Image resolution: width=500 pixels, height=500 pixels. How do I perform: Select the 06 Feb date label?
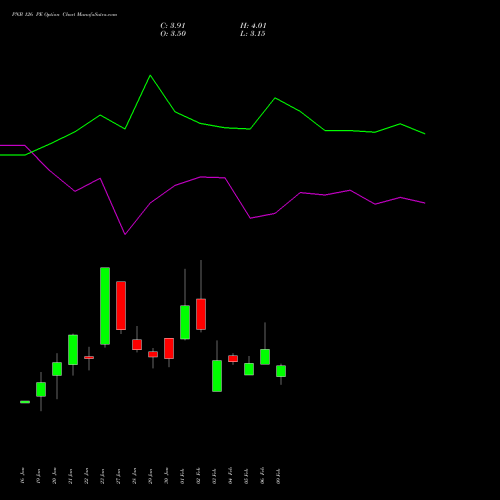pyautogui.click(x=262, y=476)
